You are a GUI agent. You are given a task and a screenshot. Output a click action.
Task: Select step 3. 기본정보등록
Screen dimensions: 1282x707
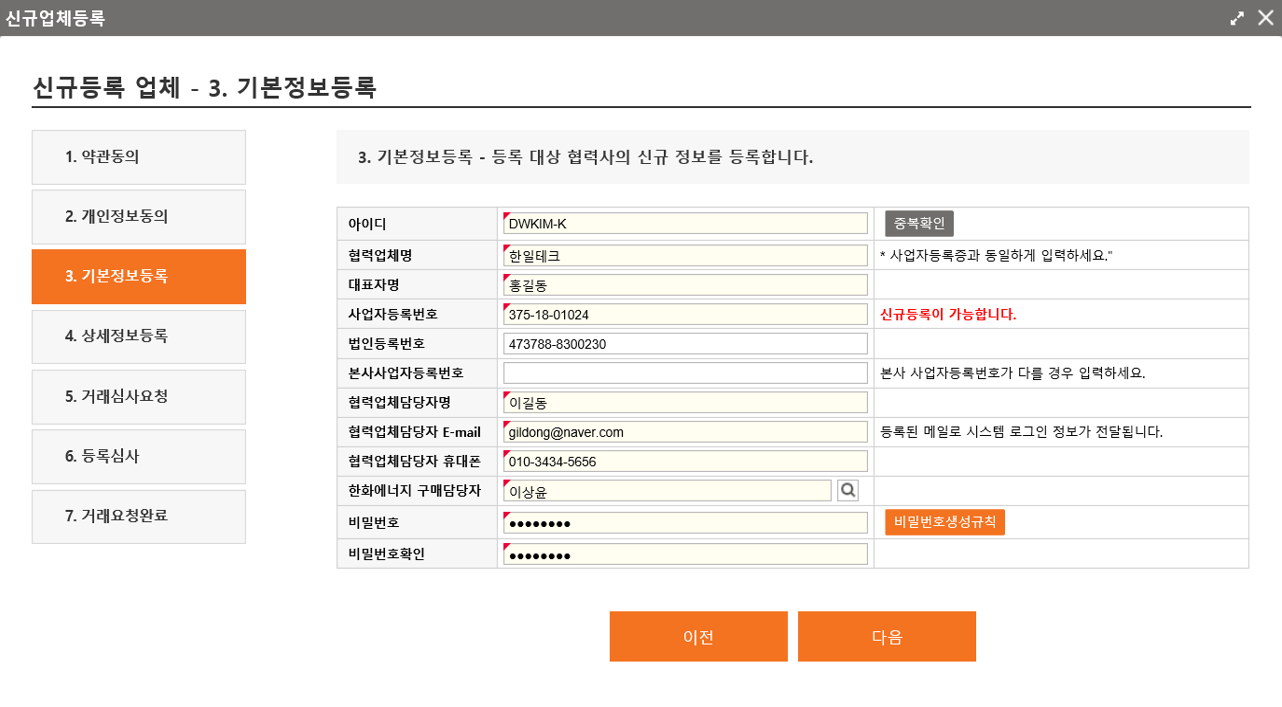138,277
